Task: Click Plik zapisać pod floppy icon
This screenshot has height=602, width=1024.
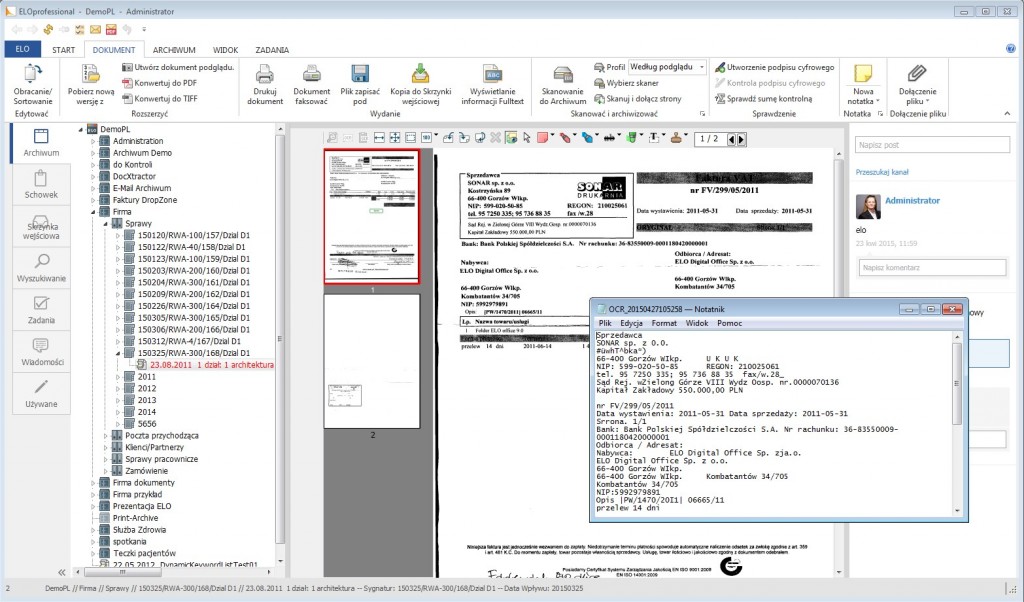Action: [360, 74]
